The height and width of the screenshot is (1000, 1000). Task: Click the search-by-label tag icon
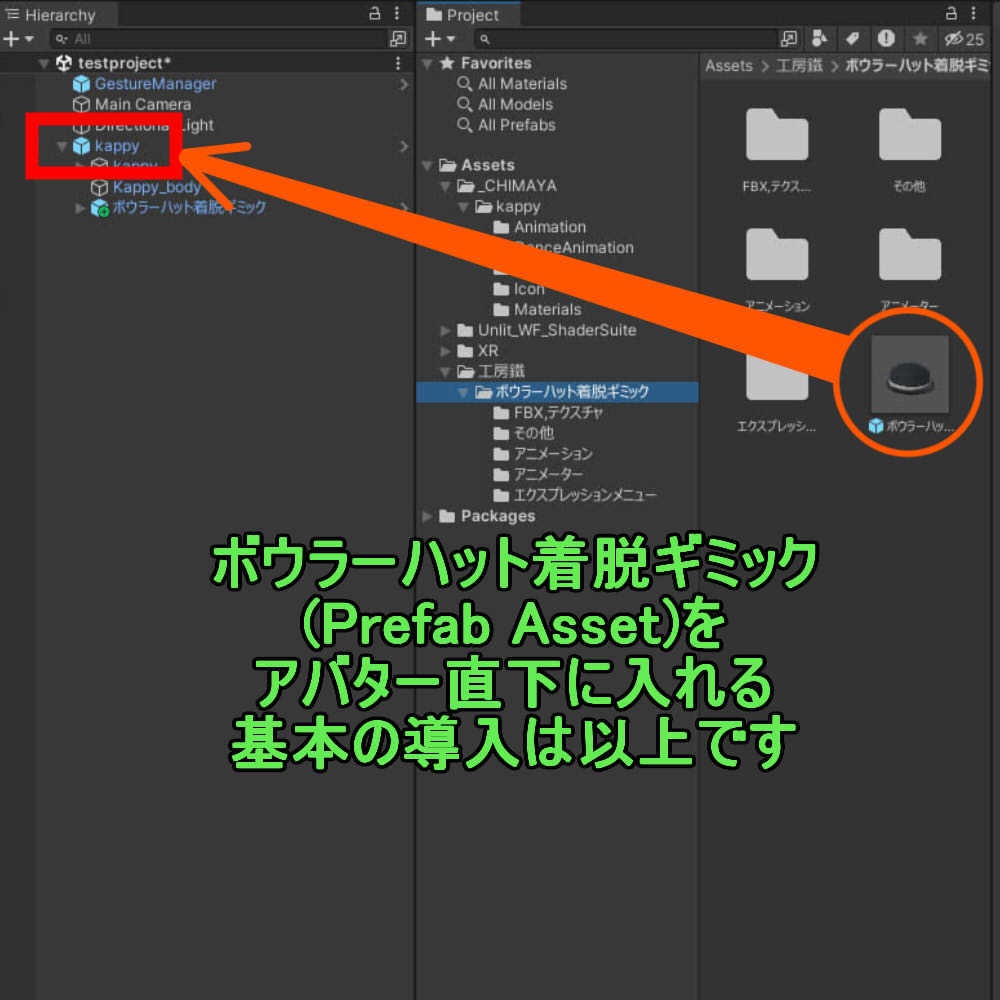coord(852,39)
